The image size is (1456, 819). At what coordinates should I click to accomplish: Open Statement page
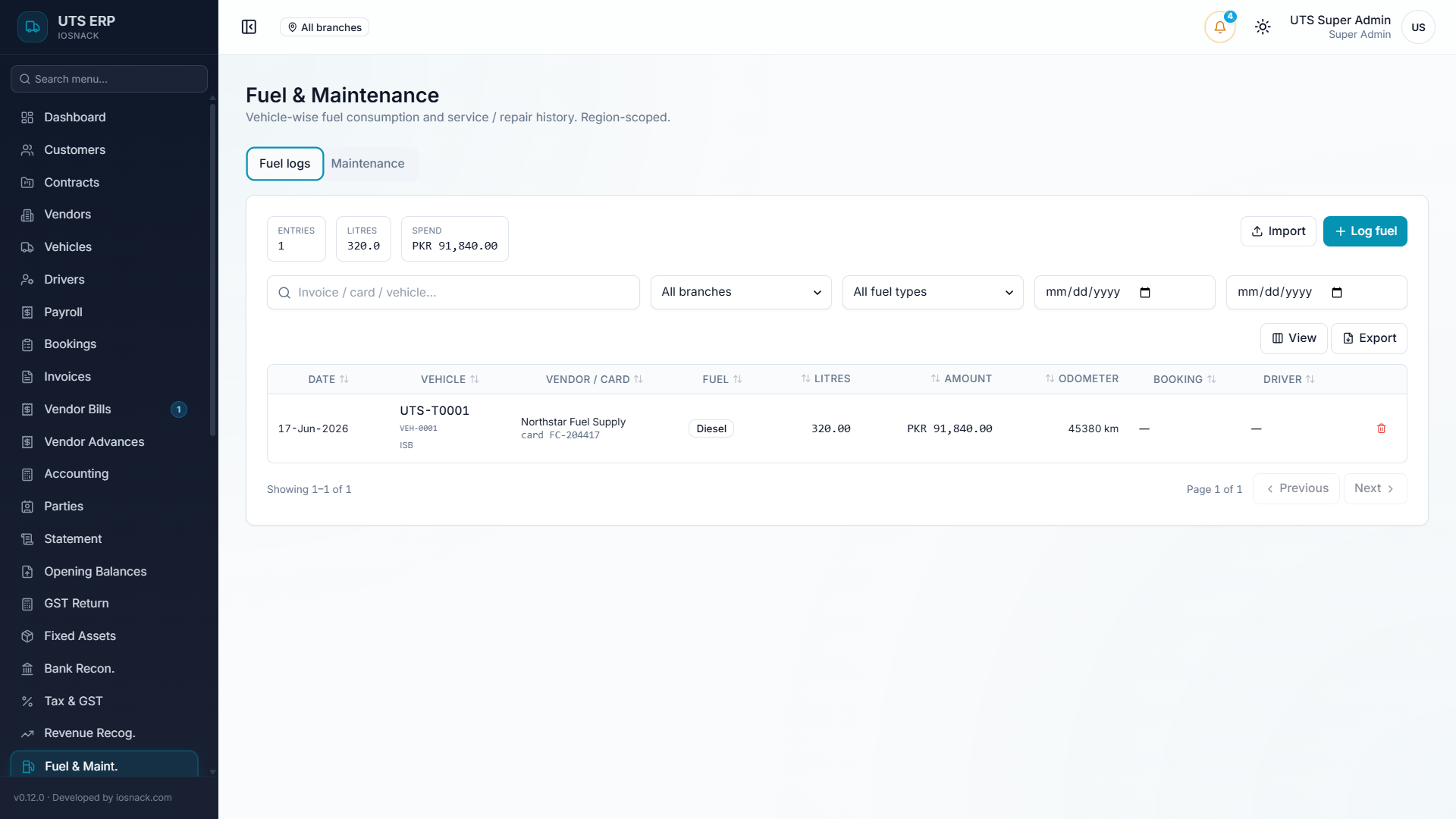click(105, 539)
